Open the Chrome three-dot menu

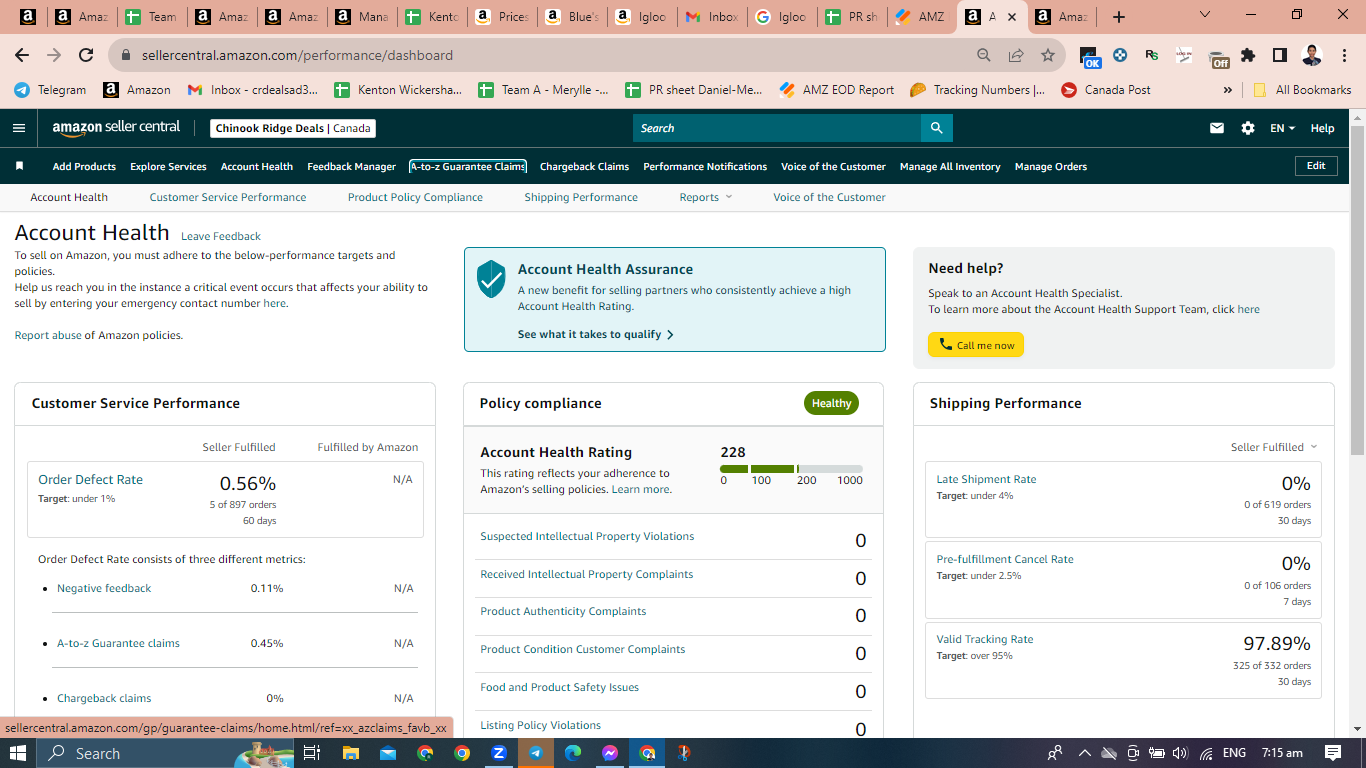coord(1344,55)
